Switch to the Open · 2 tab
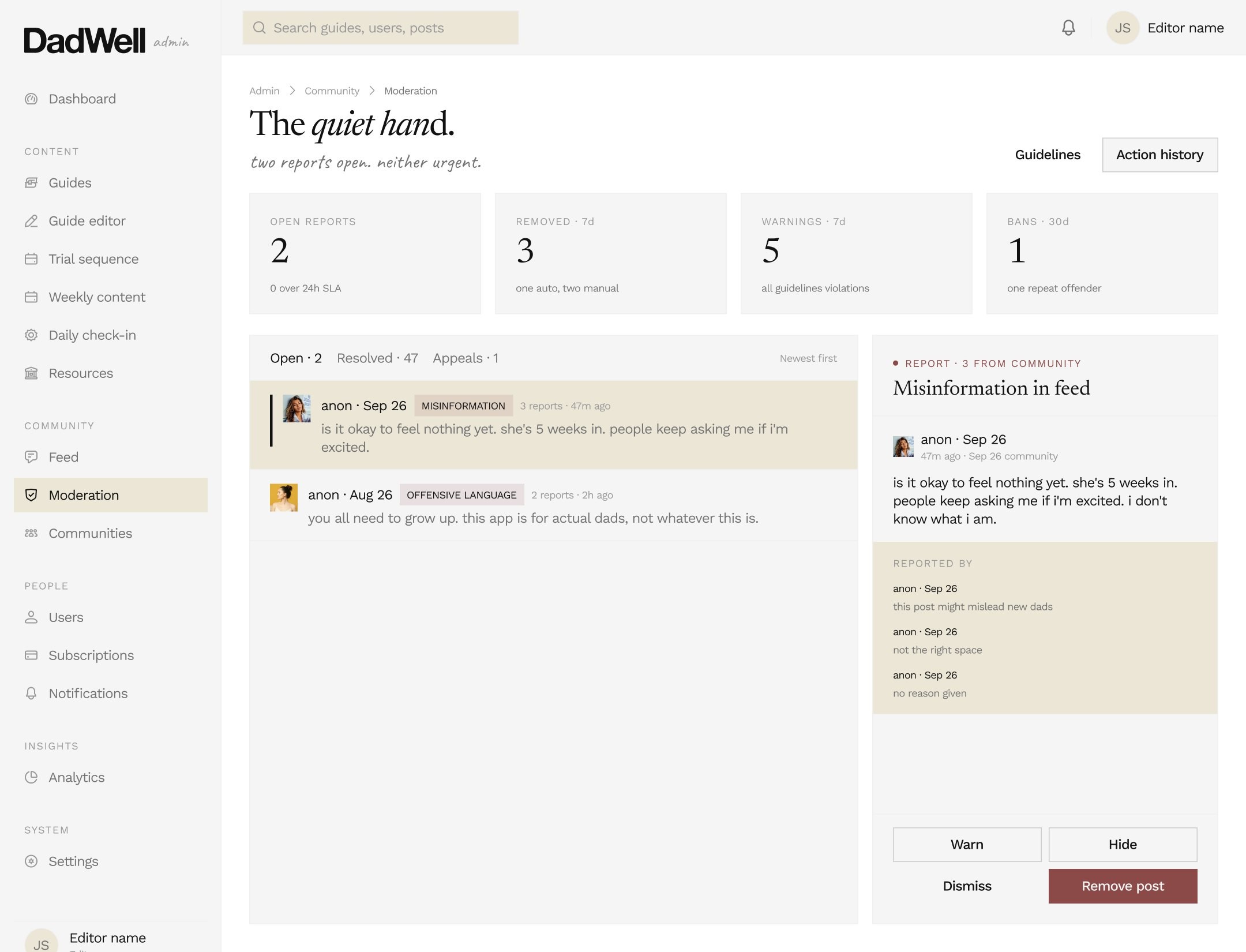 pos(296,358)
